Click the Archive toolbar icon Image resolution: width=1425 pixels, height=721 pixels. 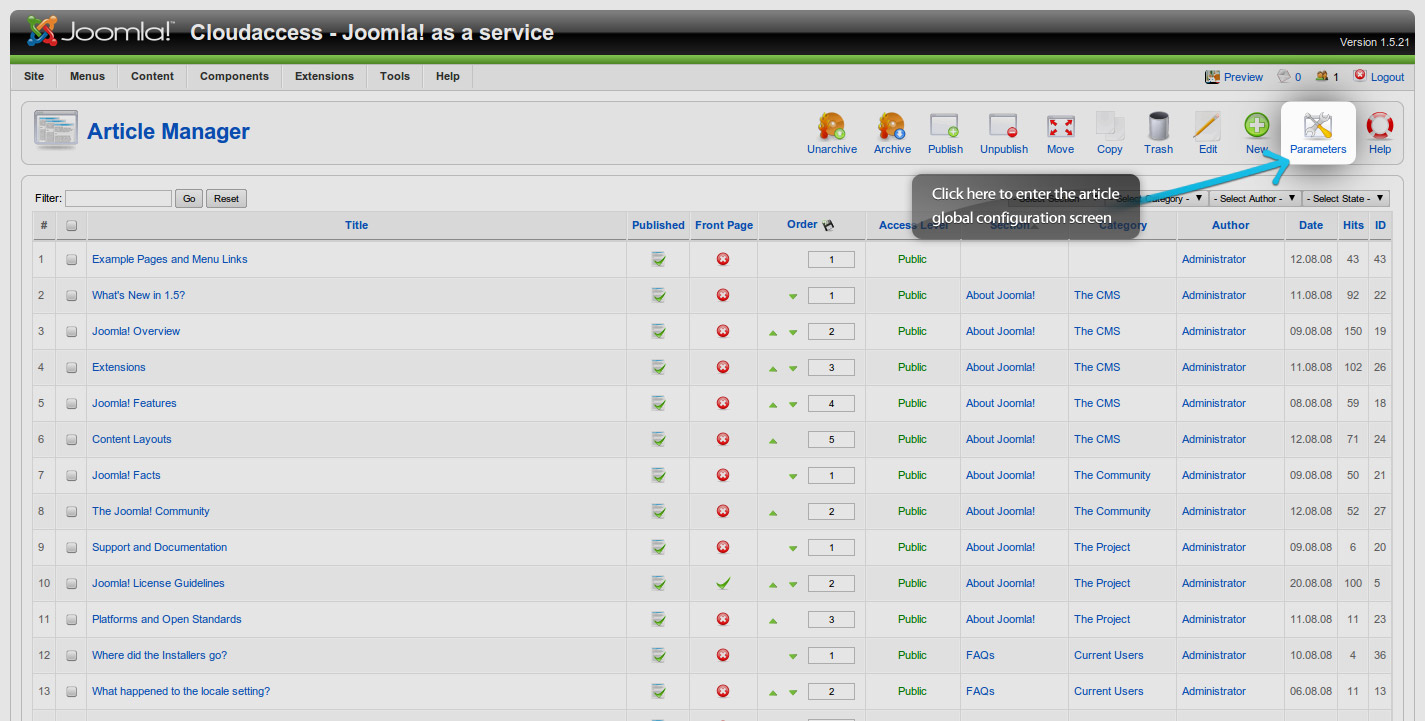[892, 127]
